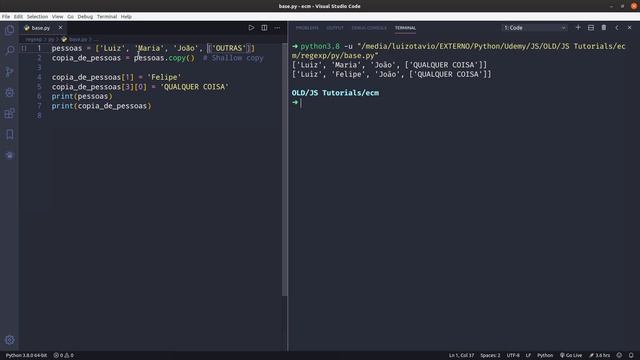Screen dimensions: 640x360
Task: Open the Help menu
Action: [x=126, y=17]
